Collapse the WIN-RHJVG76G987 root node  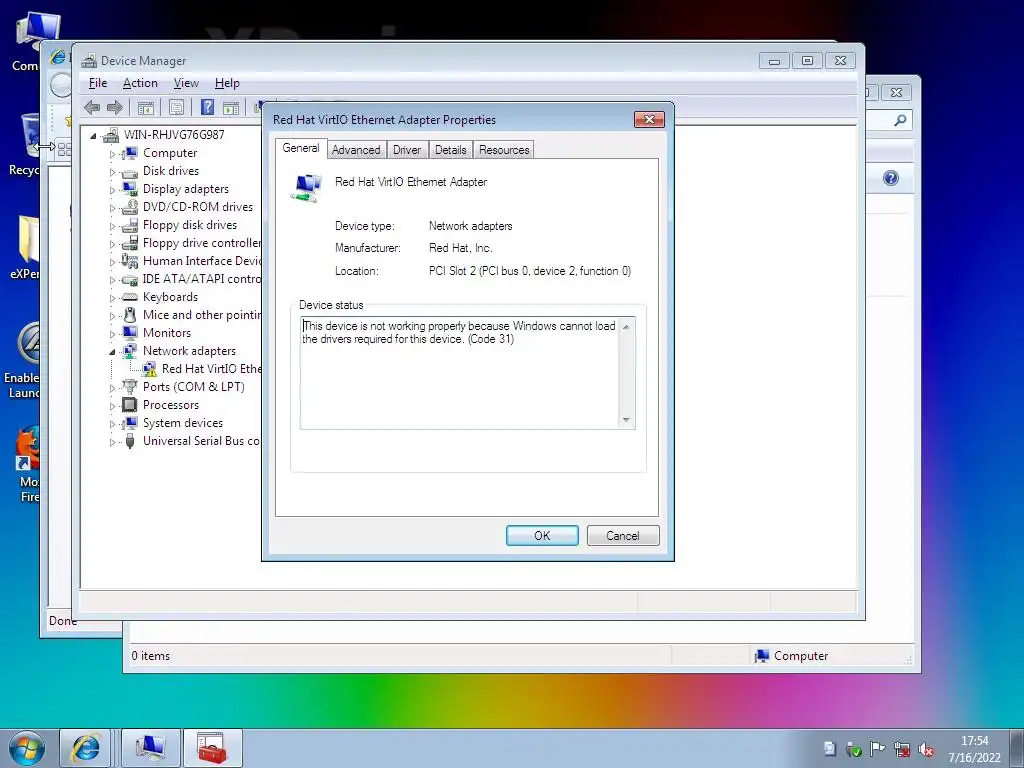[93, 136]
